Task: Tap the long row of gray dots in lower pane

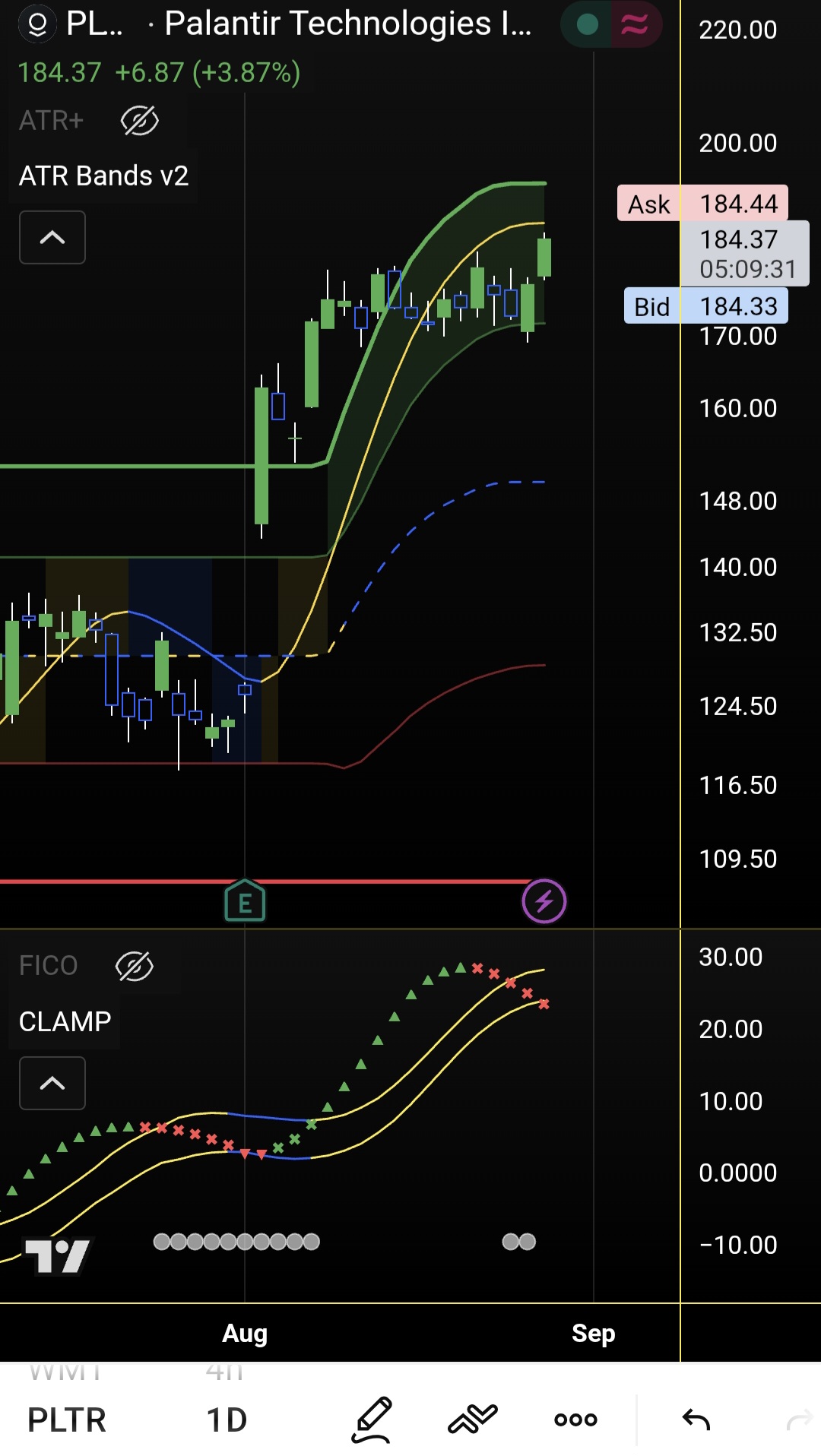Action: (x=236, y=1242)
